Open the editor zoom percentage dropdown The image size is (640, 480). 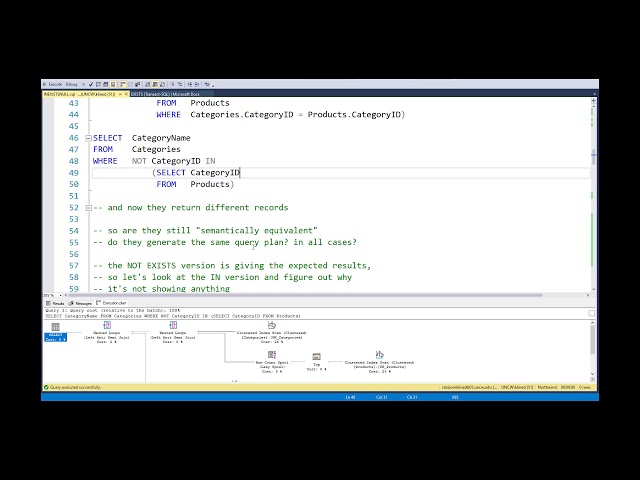point(50,295)
